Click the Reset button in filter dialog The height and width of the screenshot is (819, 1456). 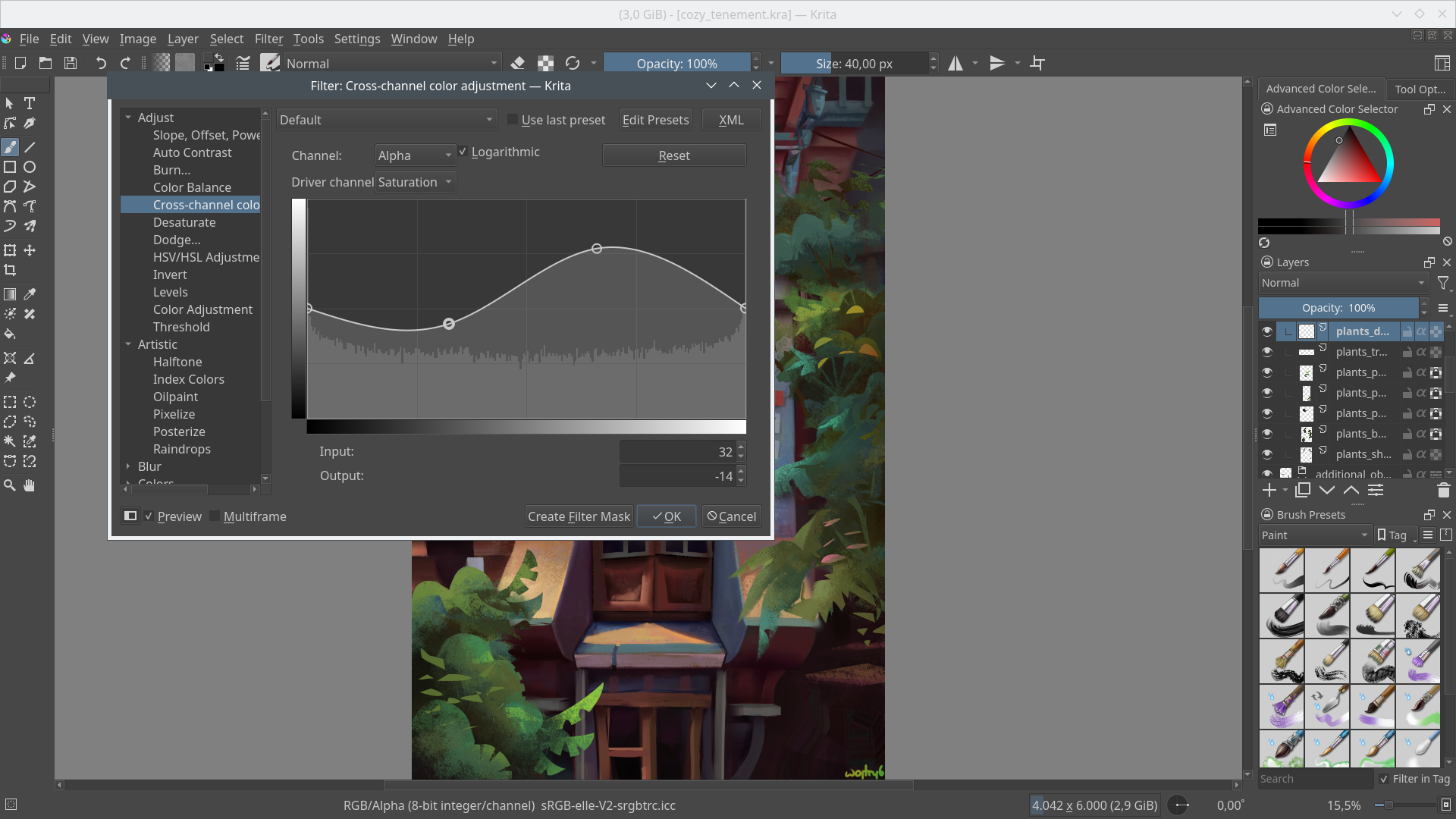click(674, 154)
